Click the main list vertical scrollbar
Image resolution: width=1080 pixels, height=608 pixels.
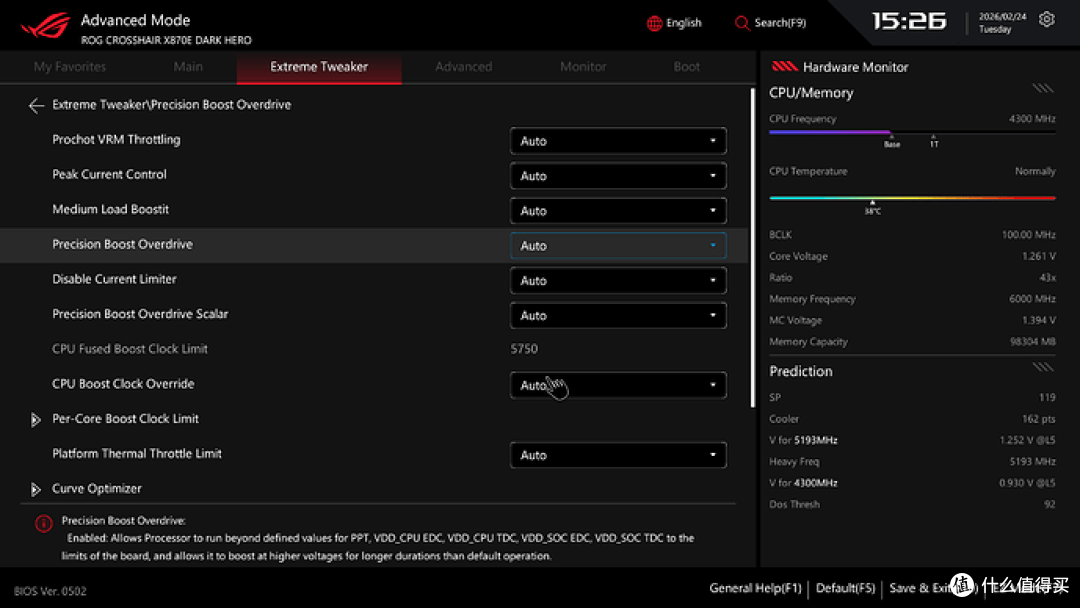751,248
